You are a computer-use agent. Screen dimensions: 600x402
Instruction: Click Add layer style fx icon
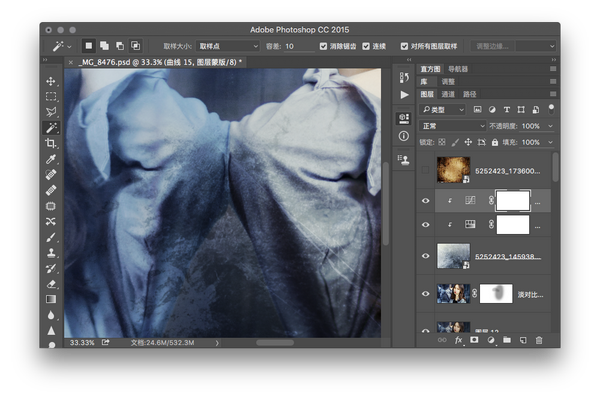pyautogui.click(x=458, y=340)
